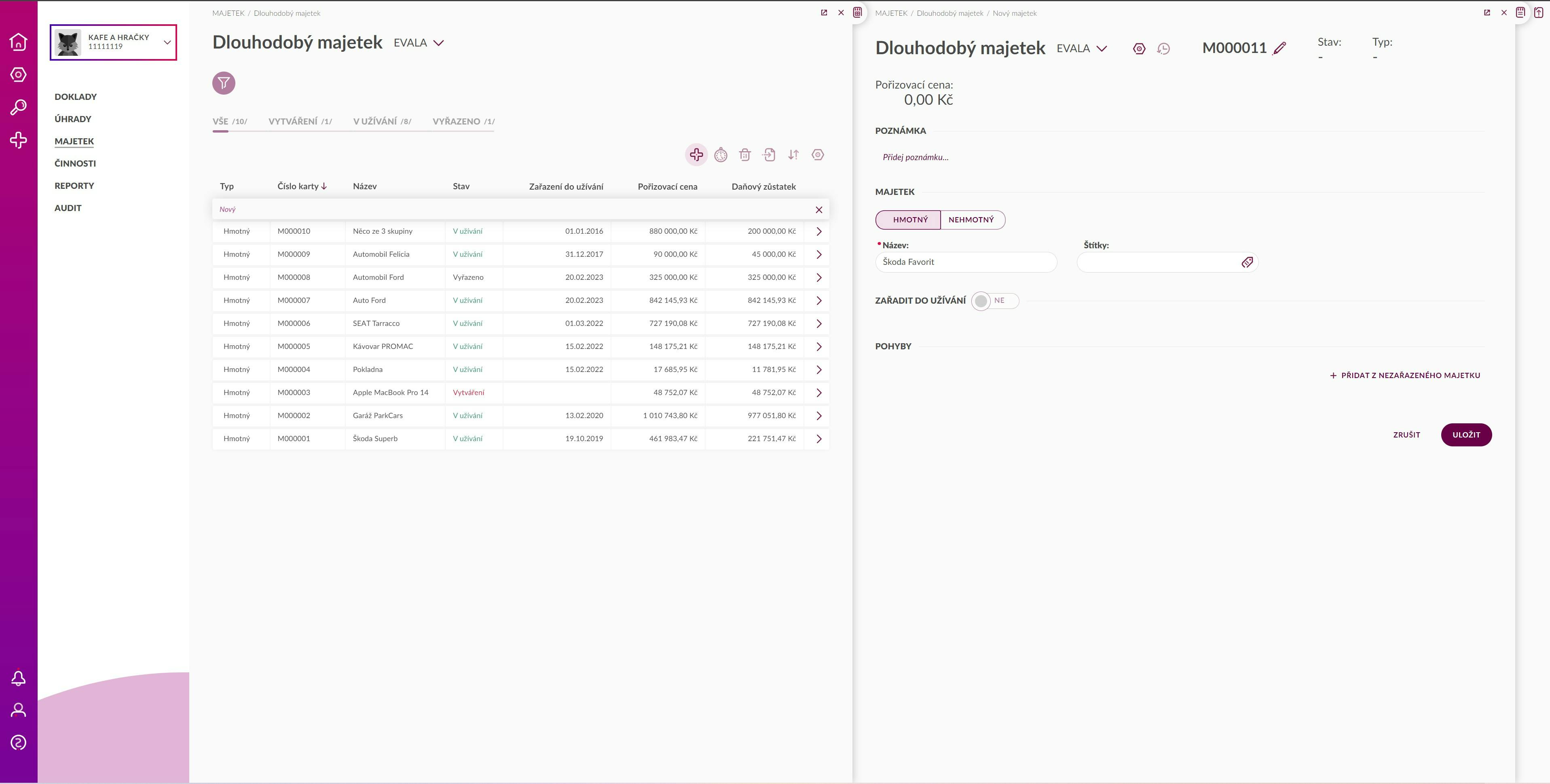Image resolution: width=1550 pixels, height=784 pixels.
Task: Click the trash delete icon in the toolbar
Action: click(745, 154)
